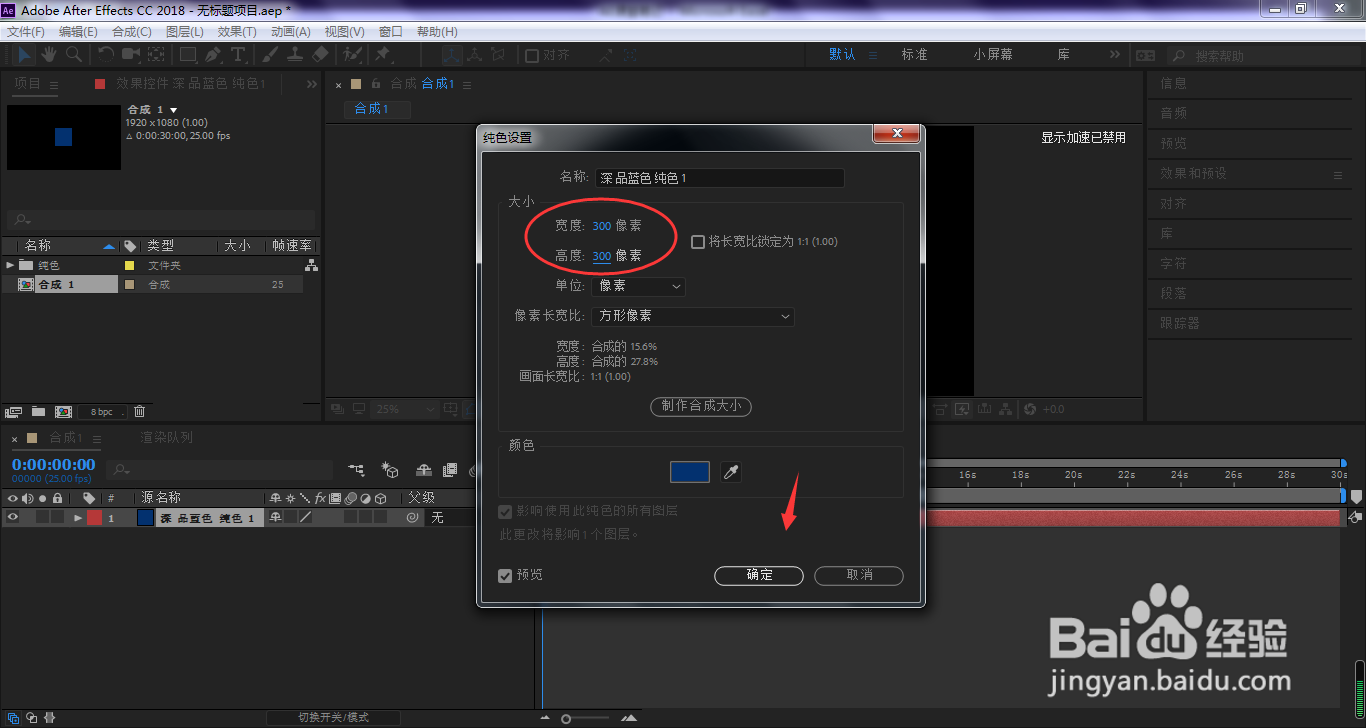Viewport: 1366px width, 728px height.
Task: Select the Clone Stamp tool
Action: tap(295, 54)
